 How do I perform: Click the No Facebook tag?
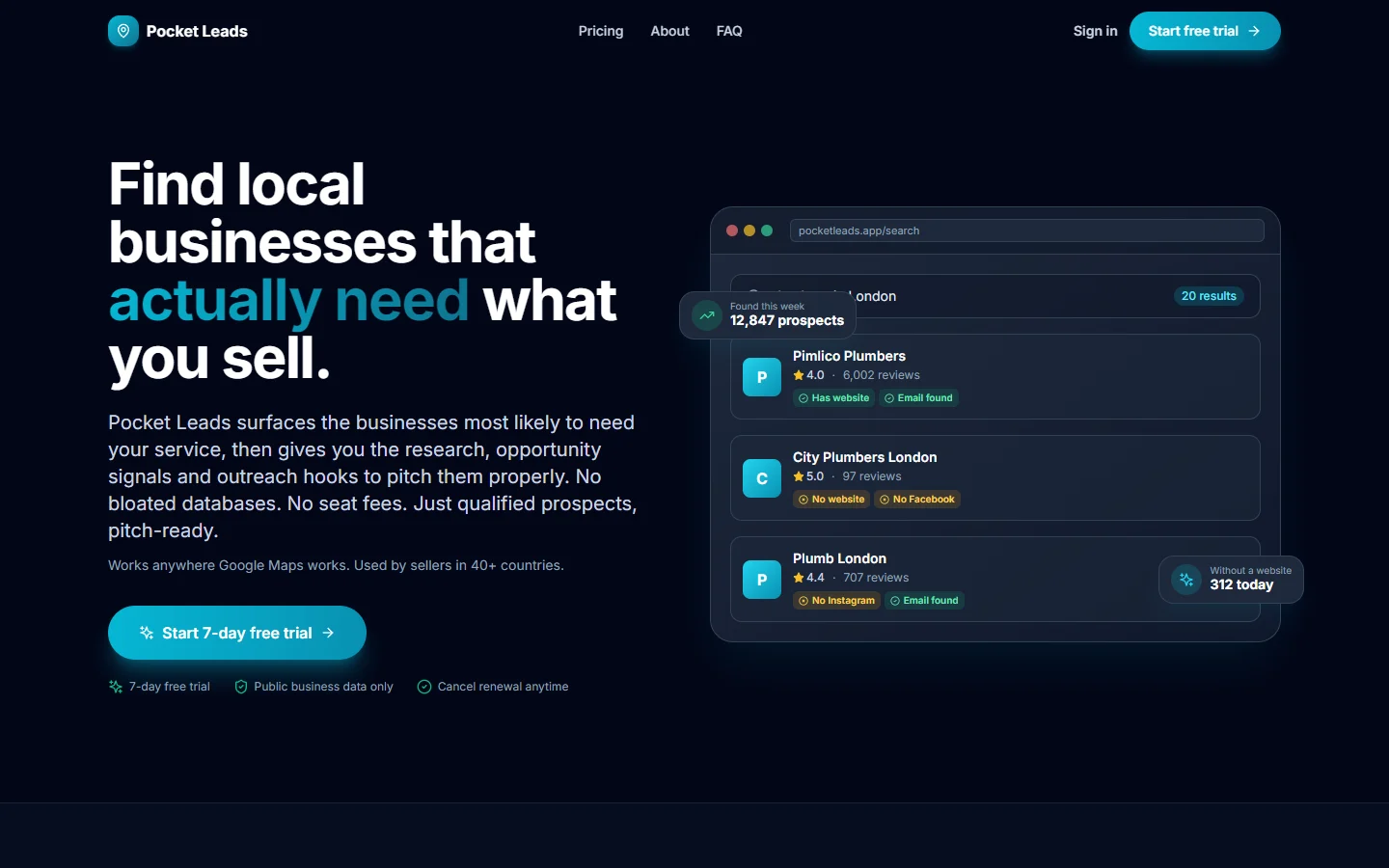pyautogui.click(x=917, y=500)
